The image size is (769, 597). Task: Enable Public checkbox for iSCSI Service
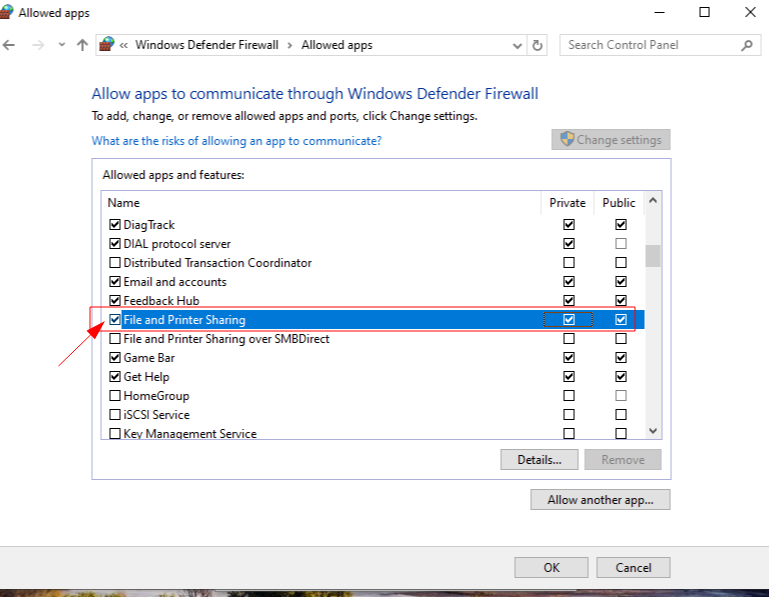[621, 415]
